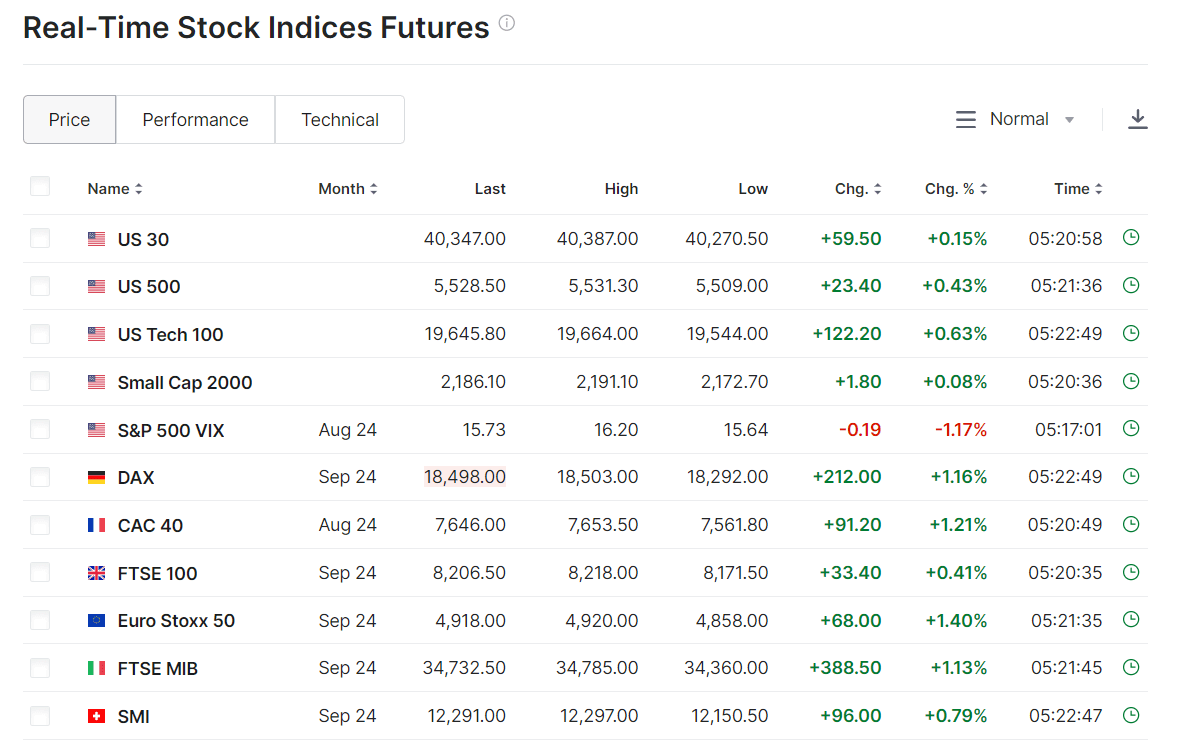Click the clock icon in DAX row

pyautogui.click(x=1131, y=476)
